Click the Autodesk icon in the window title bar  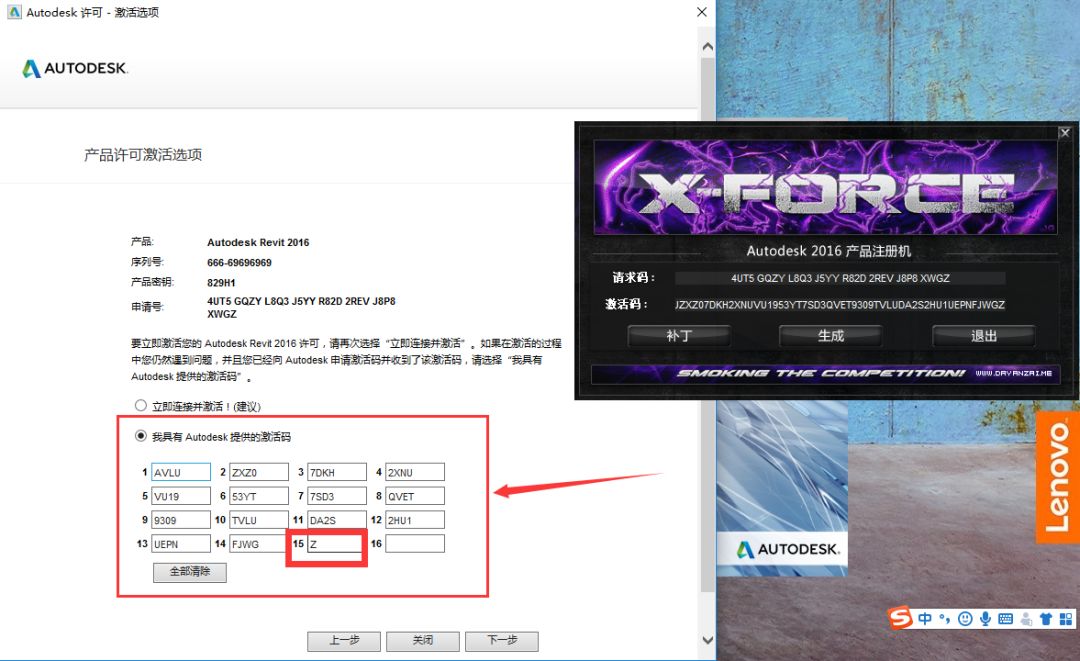pyautogui.click(x=14, y=12)
